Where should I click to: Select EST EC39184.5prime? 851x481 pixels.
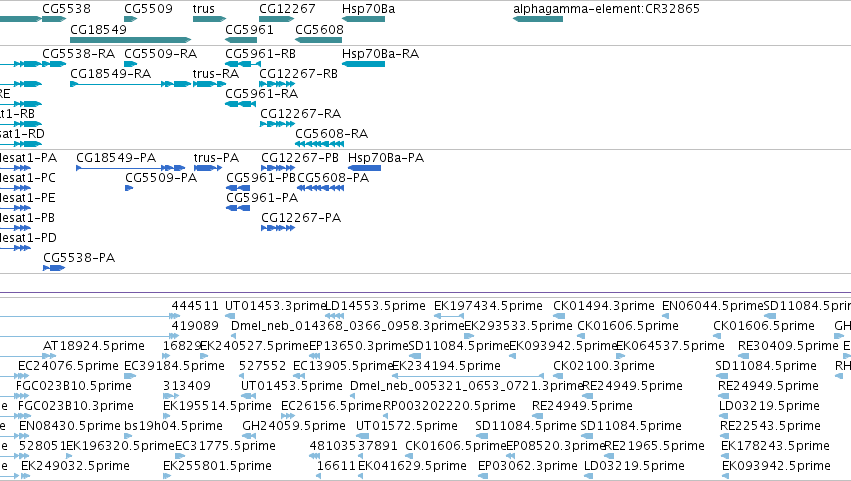coord(130,376)
